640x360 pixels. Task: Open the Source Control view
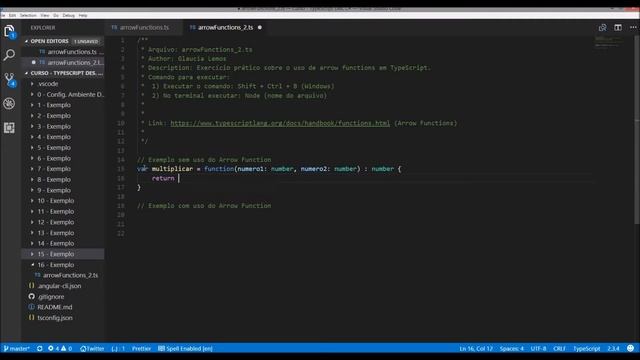click(x=9, y=79)
